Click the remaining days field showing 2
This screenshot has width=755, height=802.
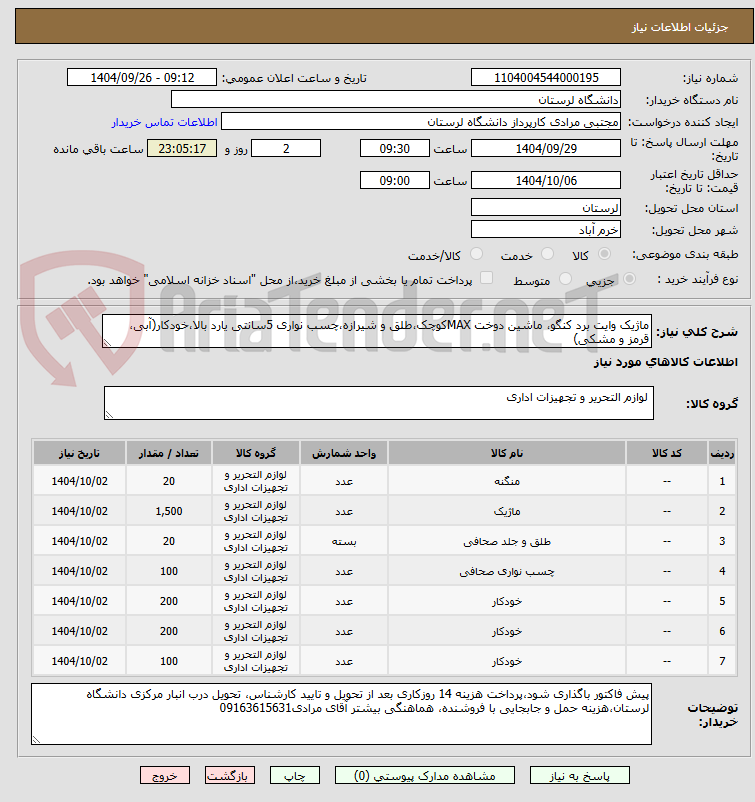point(286,148)
